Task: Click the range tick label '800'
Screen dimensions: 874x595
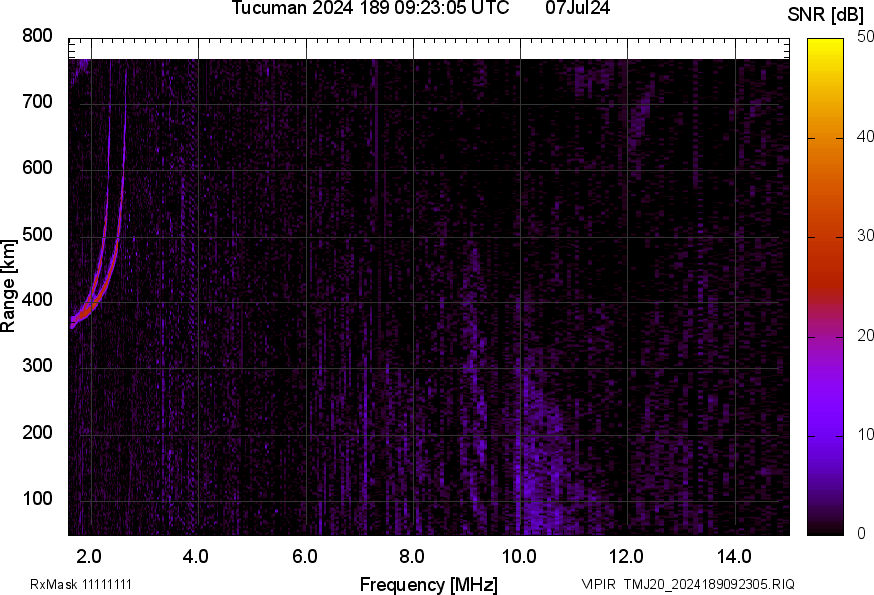Action: pyautogui.click(x=37, y=36)
